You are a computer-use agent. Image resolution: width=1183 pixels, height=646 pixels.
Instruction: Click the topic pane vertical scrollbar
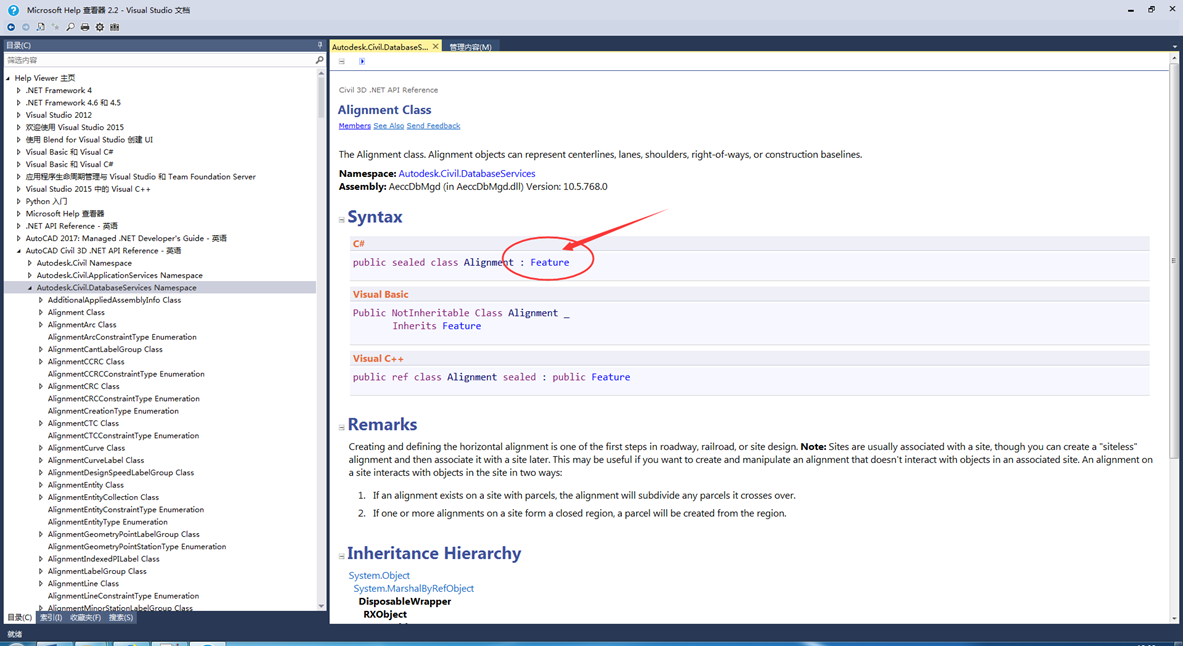tap(1174, 260)
